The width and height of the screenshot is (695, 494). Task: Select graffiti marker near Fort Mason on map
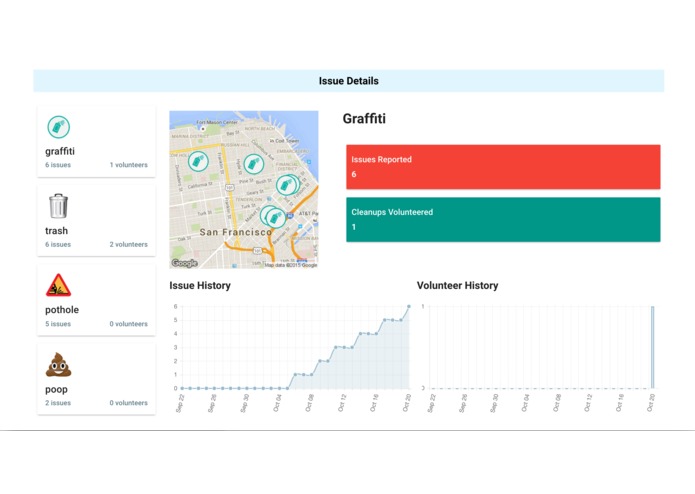click(x=198, y=161)
